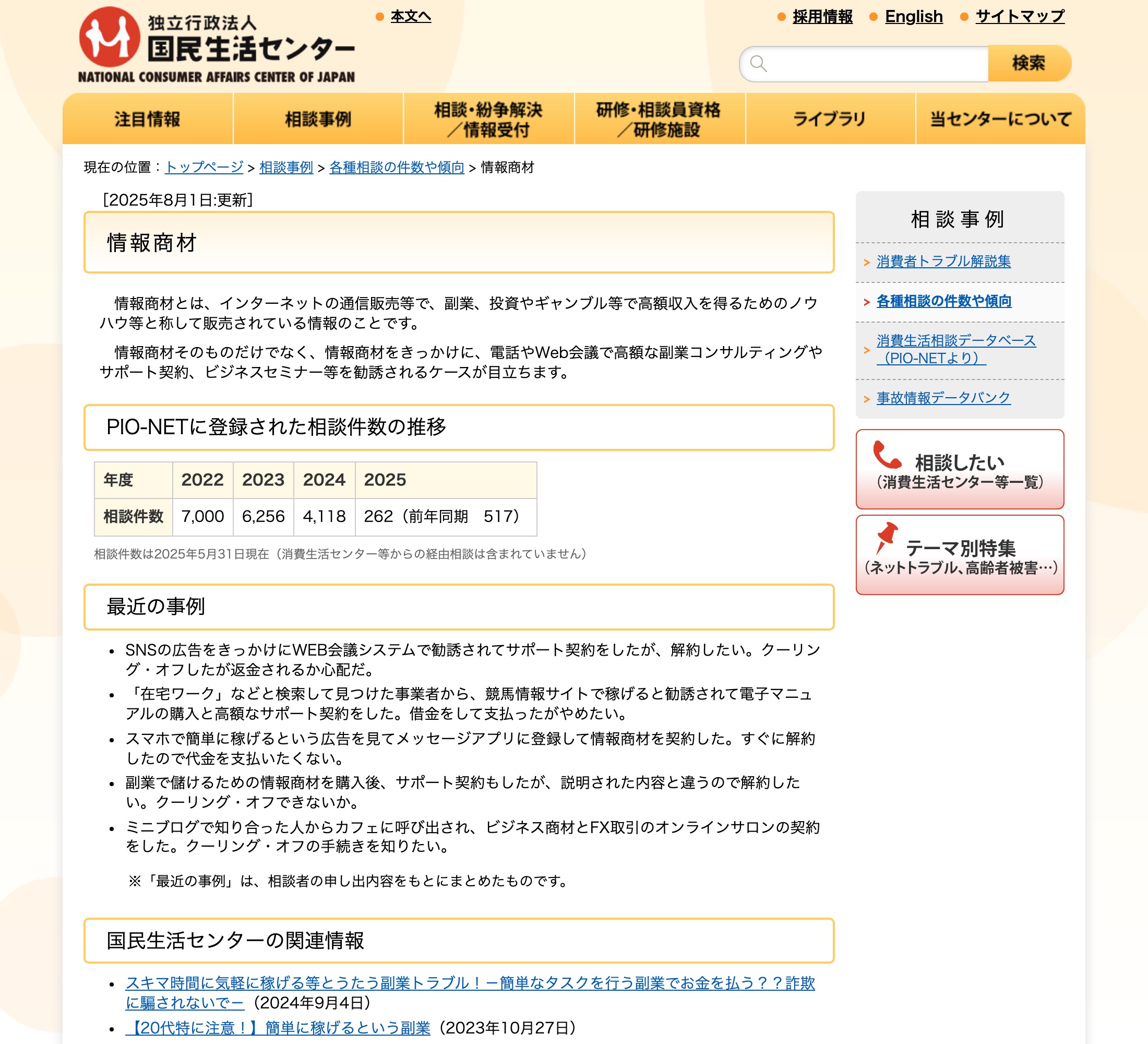Click the 最近の事例 section heading

coord(459,607)
